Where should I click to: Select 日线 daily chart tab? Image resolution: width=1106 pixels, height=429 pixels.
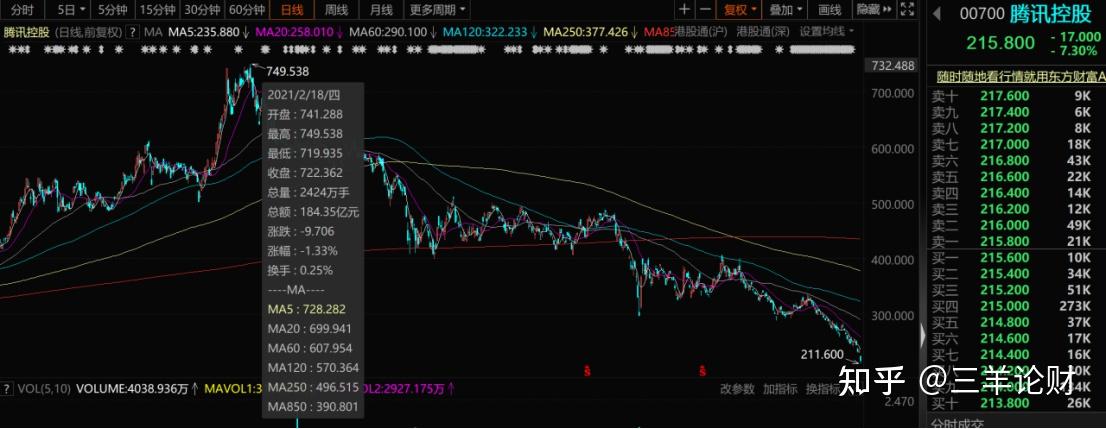click(291, 9)
